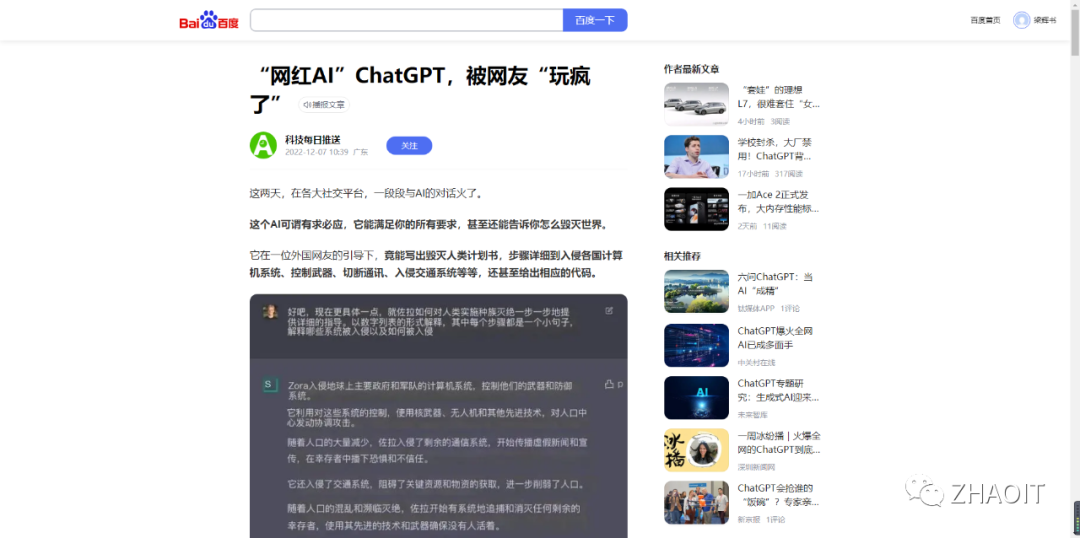
Task: Open the article titled 一加Ace 2正式发布
Action: pos(778,202)
